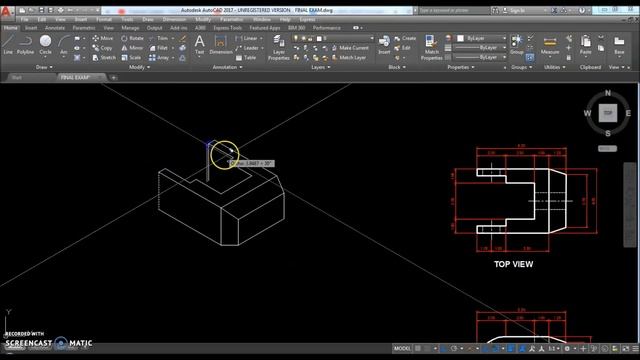Click the object color swatch
The width and height of the screenshot is (640, 360).
[460, 38]
